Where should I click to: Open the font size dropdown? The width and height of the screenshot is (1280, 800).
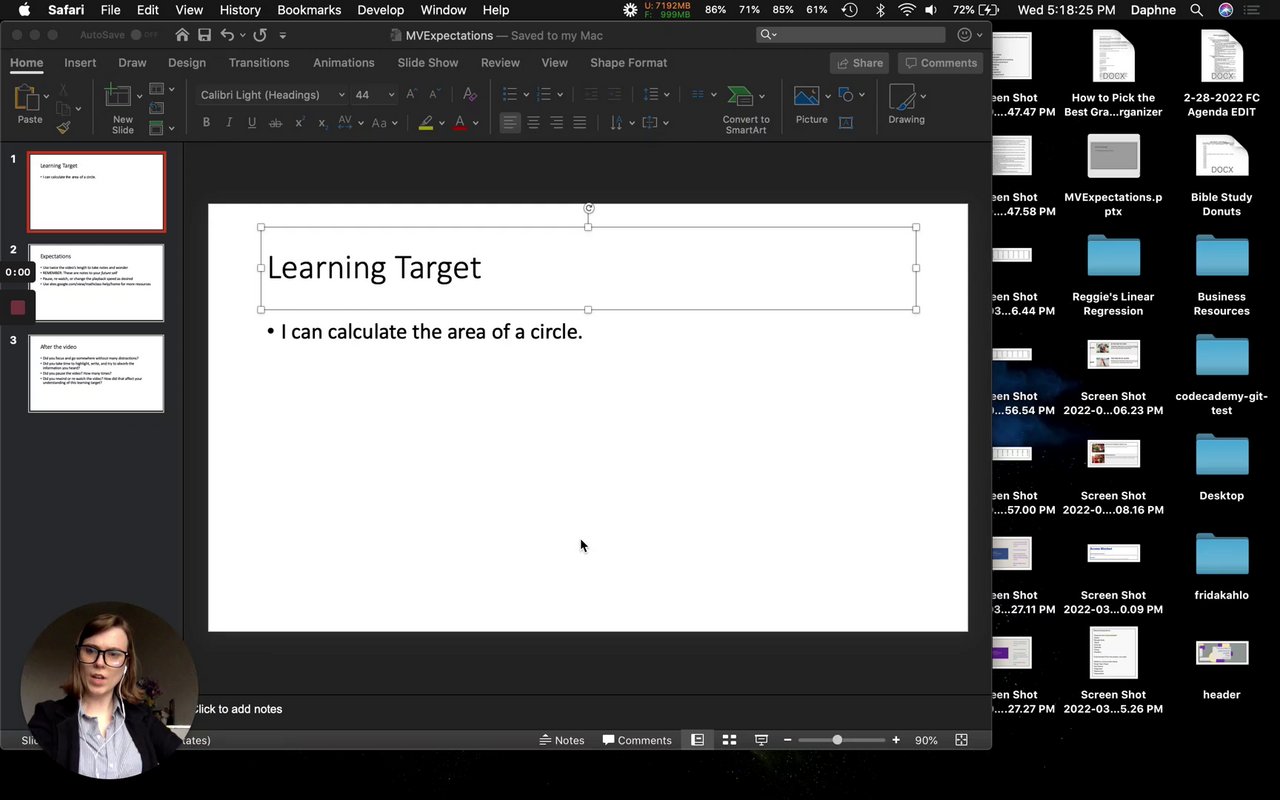tap(391, 95)
